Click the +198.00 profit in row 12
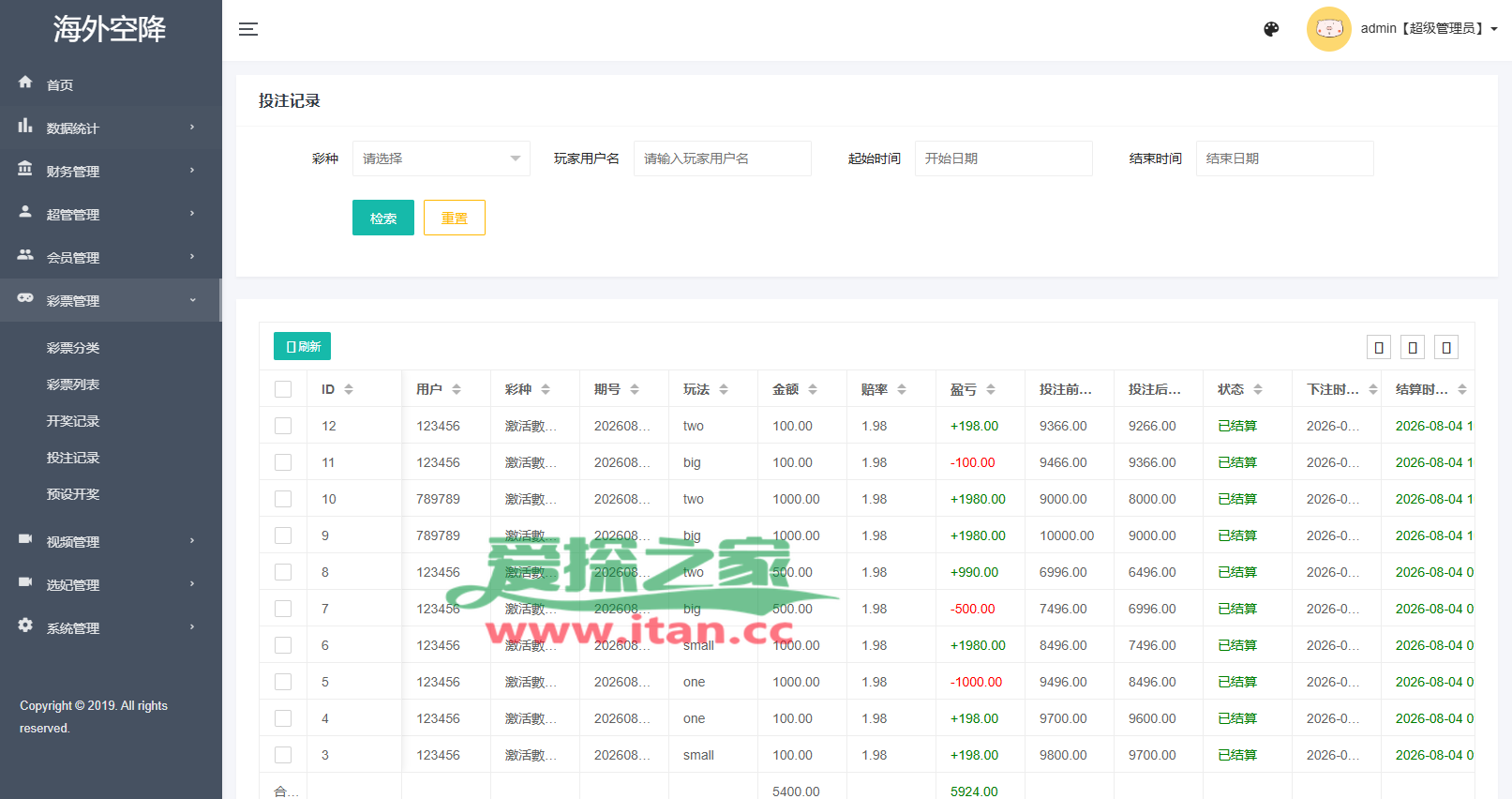This screenshot has width=1512, height=799. click(x=975, y=426)
